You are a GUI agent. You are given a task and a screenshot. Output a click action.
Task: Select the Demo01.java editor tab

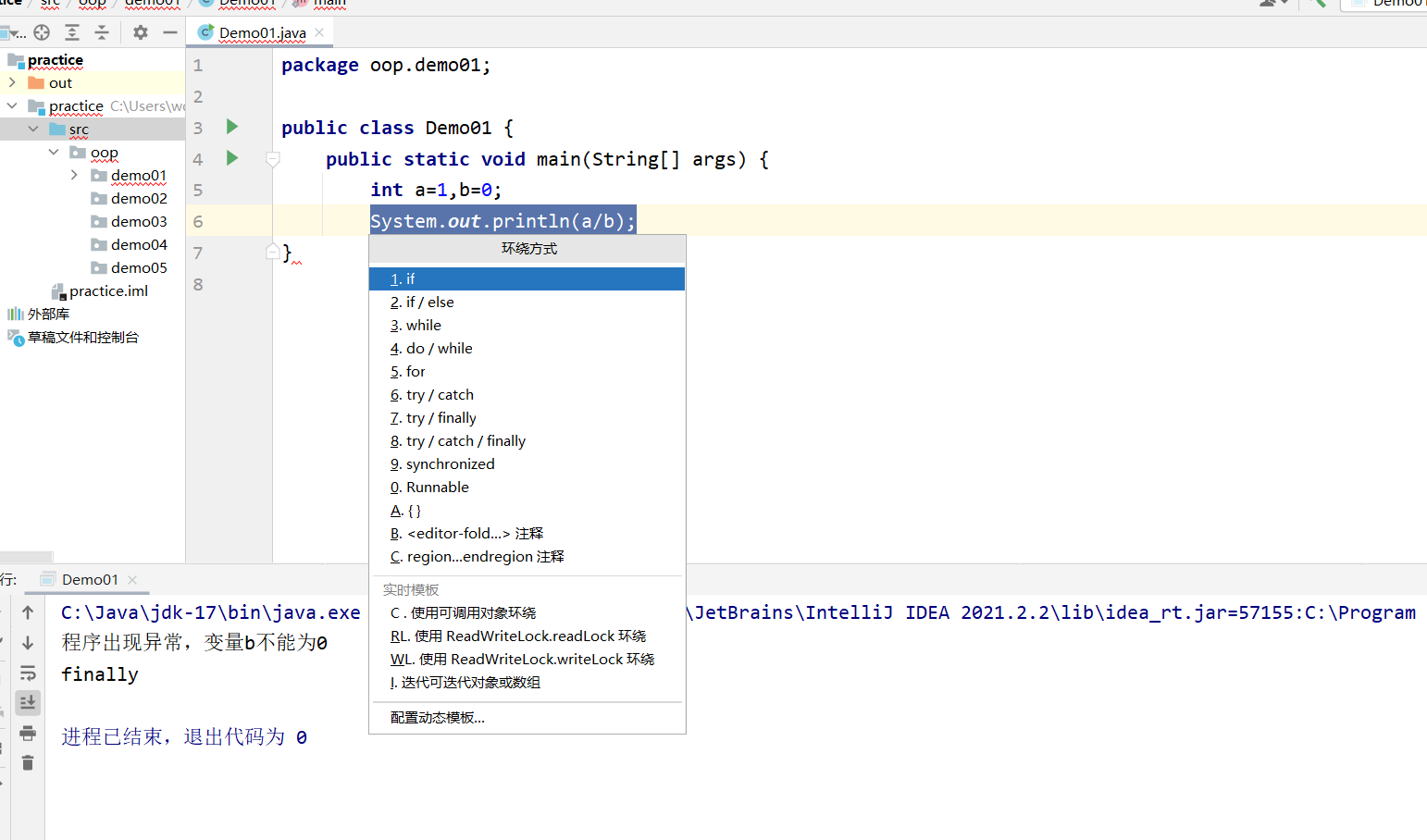(x=262, y=32)
